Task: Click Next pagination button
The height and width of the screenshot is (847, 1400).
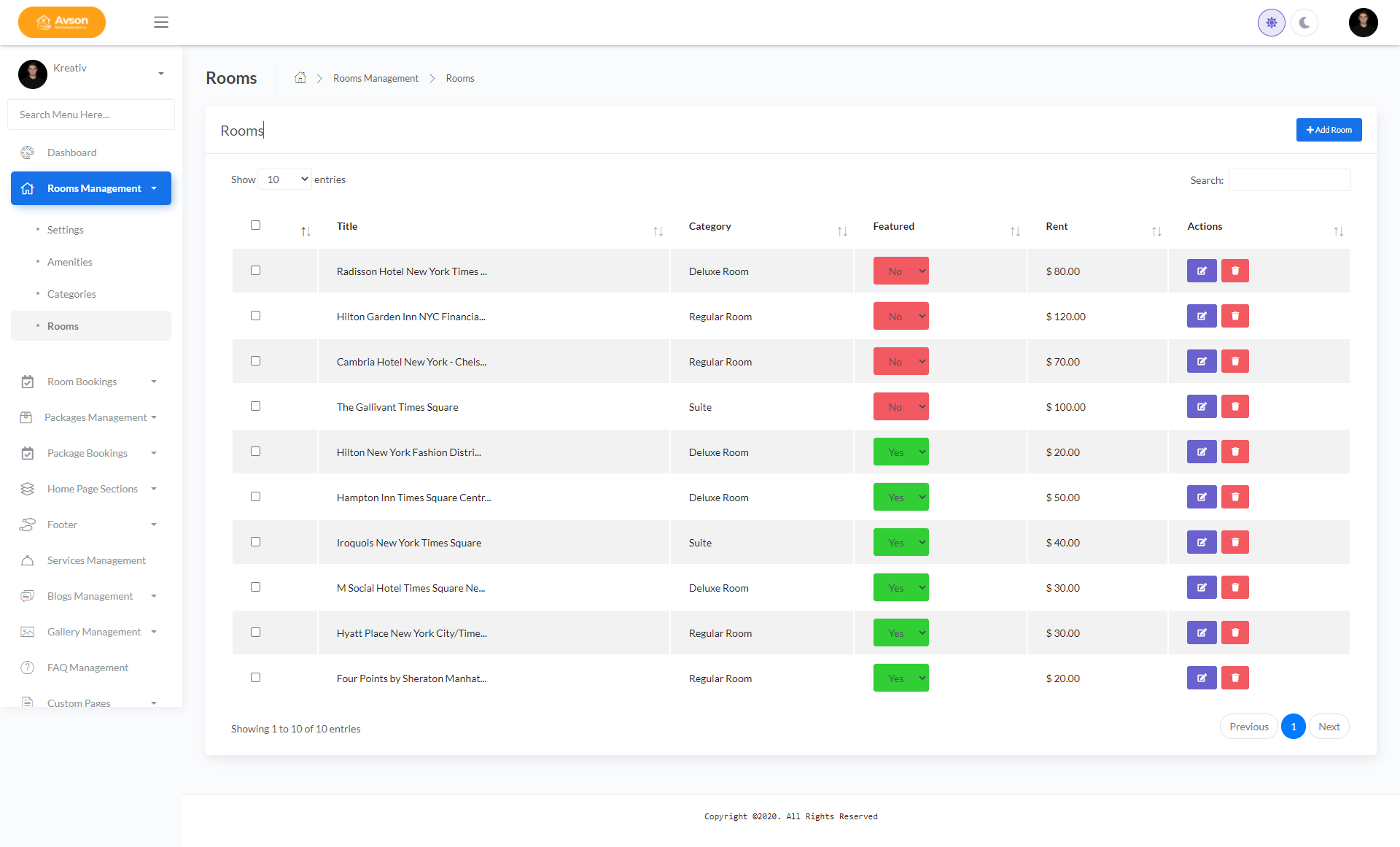Action: [1329, 727]
